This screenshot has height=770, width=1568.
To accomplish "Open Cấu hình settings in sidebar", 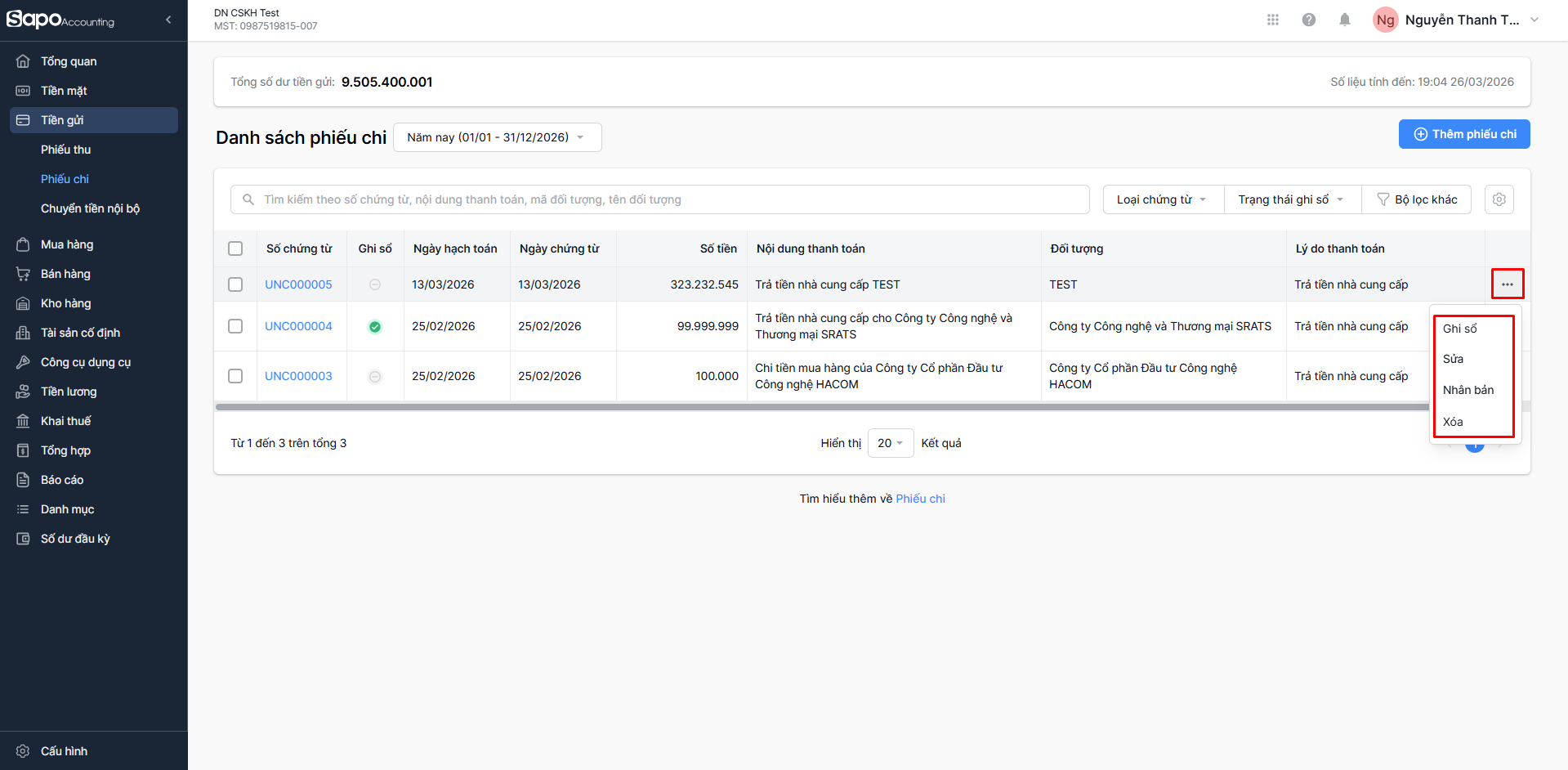I will pyautogui.click(x=64, y=751).
